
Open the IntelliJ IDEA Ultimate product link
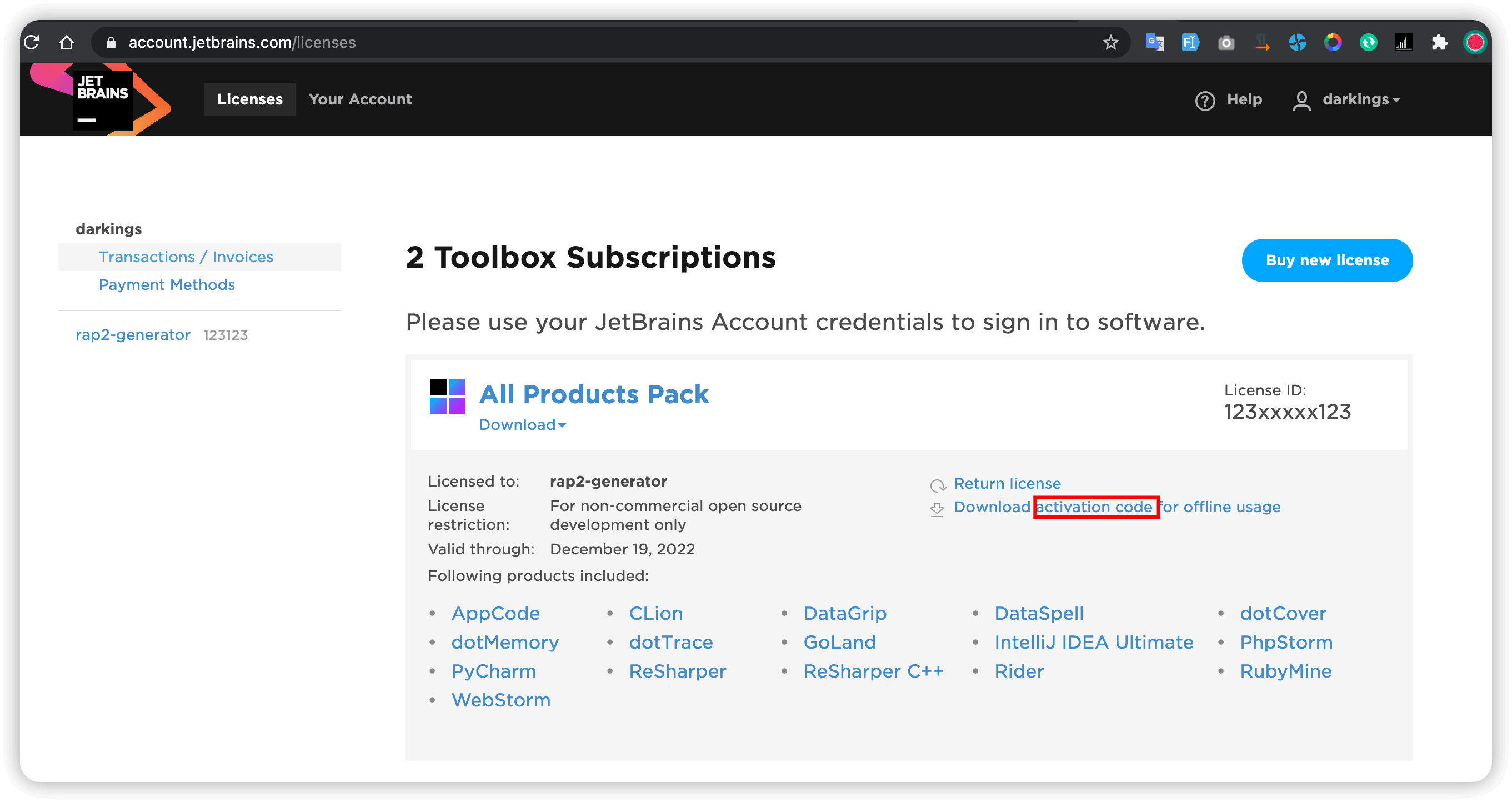coord(1094,643)
